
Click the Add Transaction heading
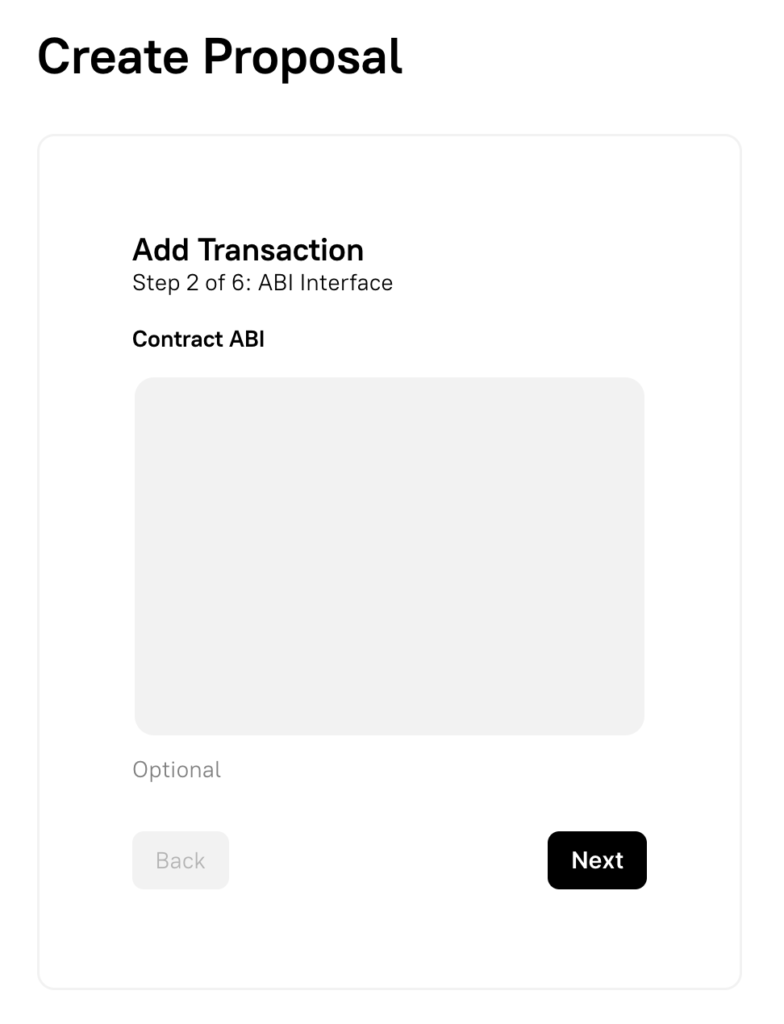pyautogui.click(x=248, y=250)
